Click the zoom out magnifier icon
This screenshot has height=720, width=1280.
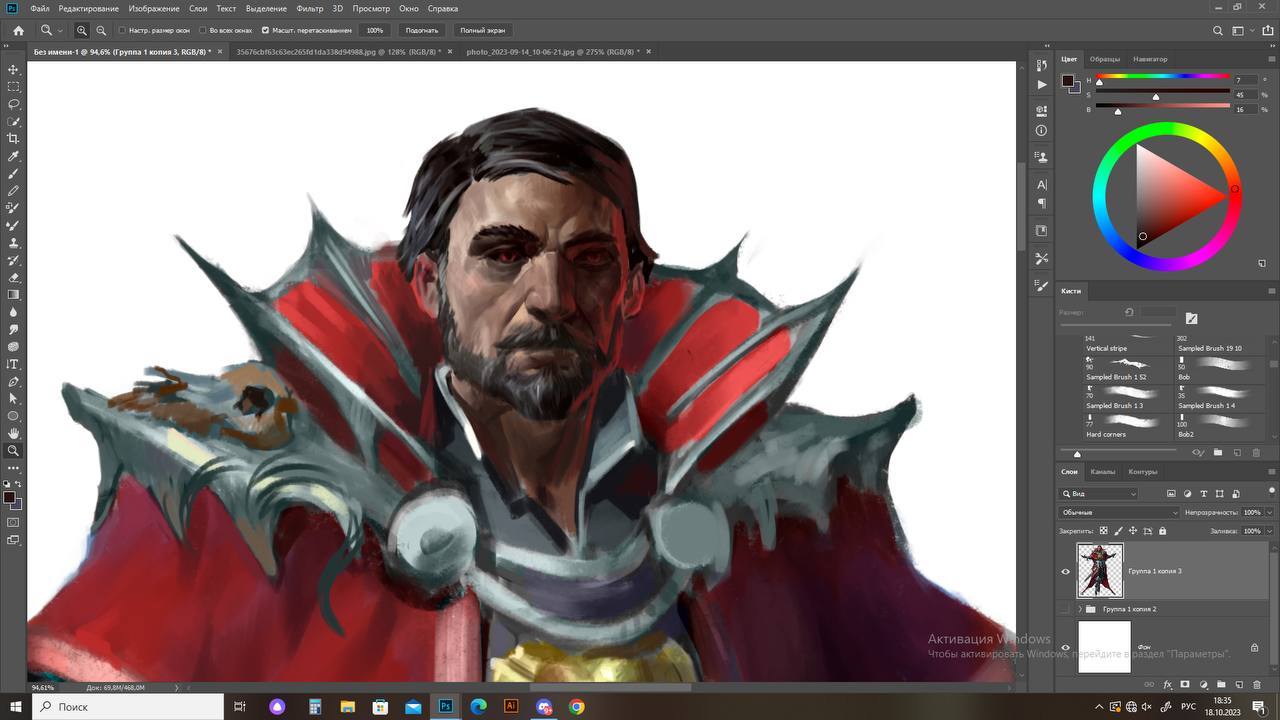click(x=101, y=31)
